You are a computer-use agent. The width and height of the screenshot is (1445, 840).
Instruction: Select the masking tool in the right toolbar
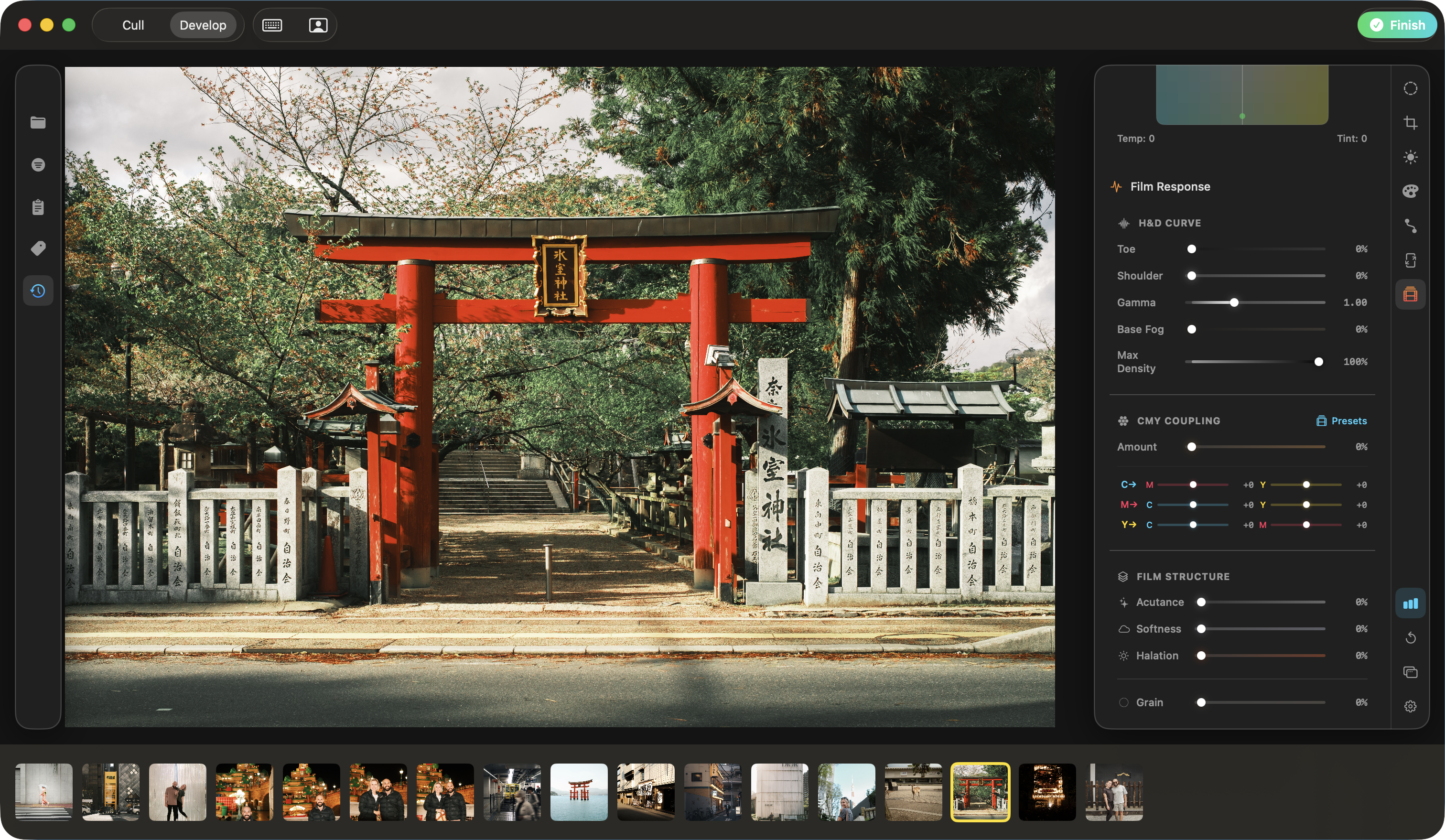tap(1411, 88)
